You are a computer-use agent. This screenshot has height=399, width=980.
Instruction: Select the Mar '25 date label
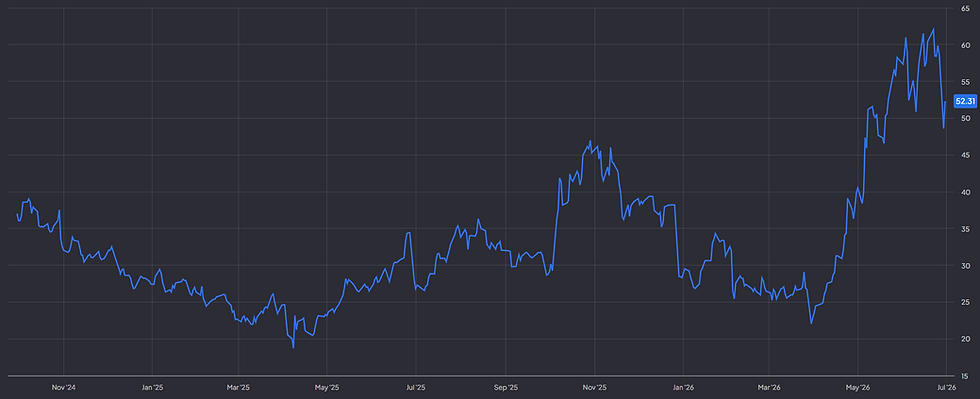click(x=238, y=388)
